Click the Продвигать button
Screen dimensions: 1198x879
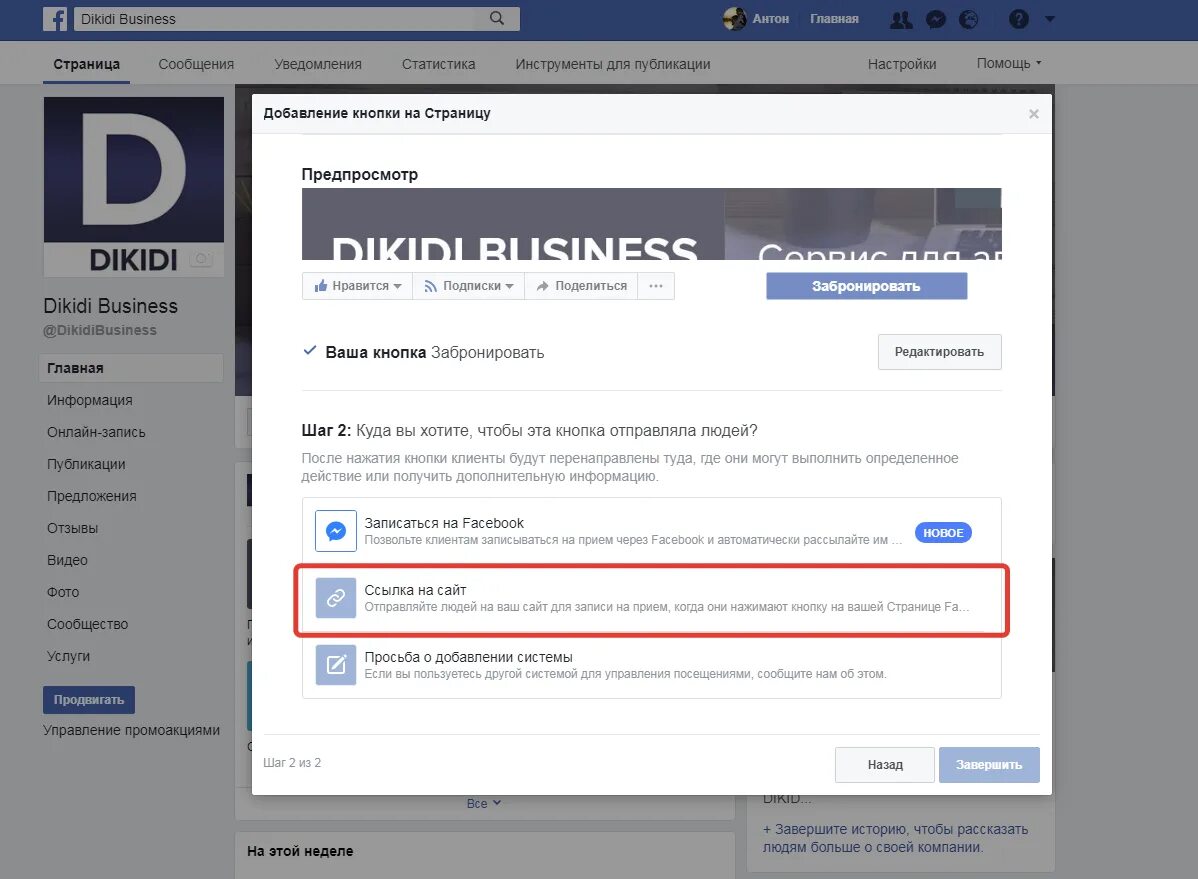[89, 699]
